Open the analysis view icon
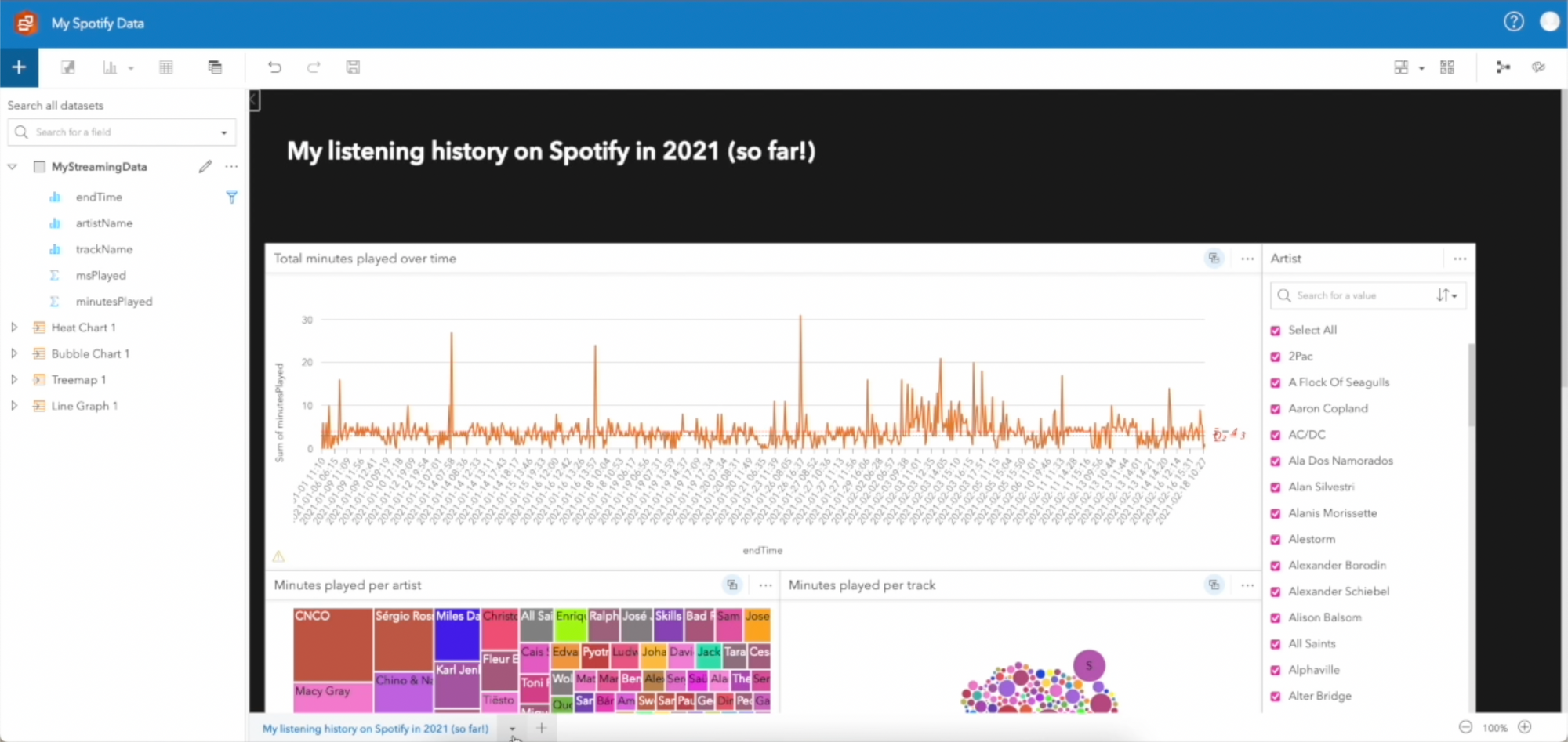The image size is (1568, 742). click(x=1503, y=67)
